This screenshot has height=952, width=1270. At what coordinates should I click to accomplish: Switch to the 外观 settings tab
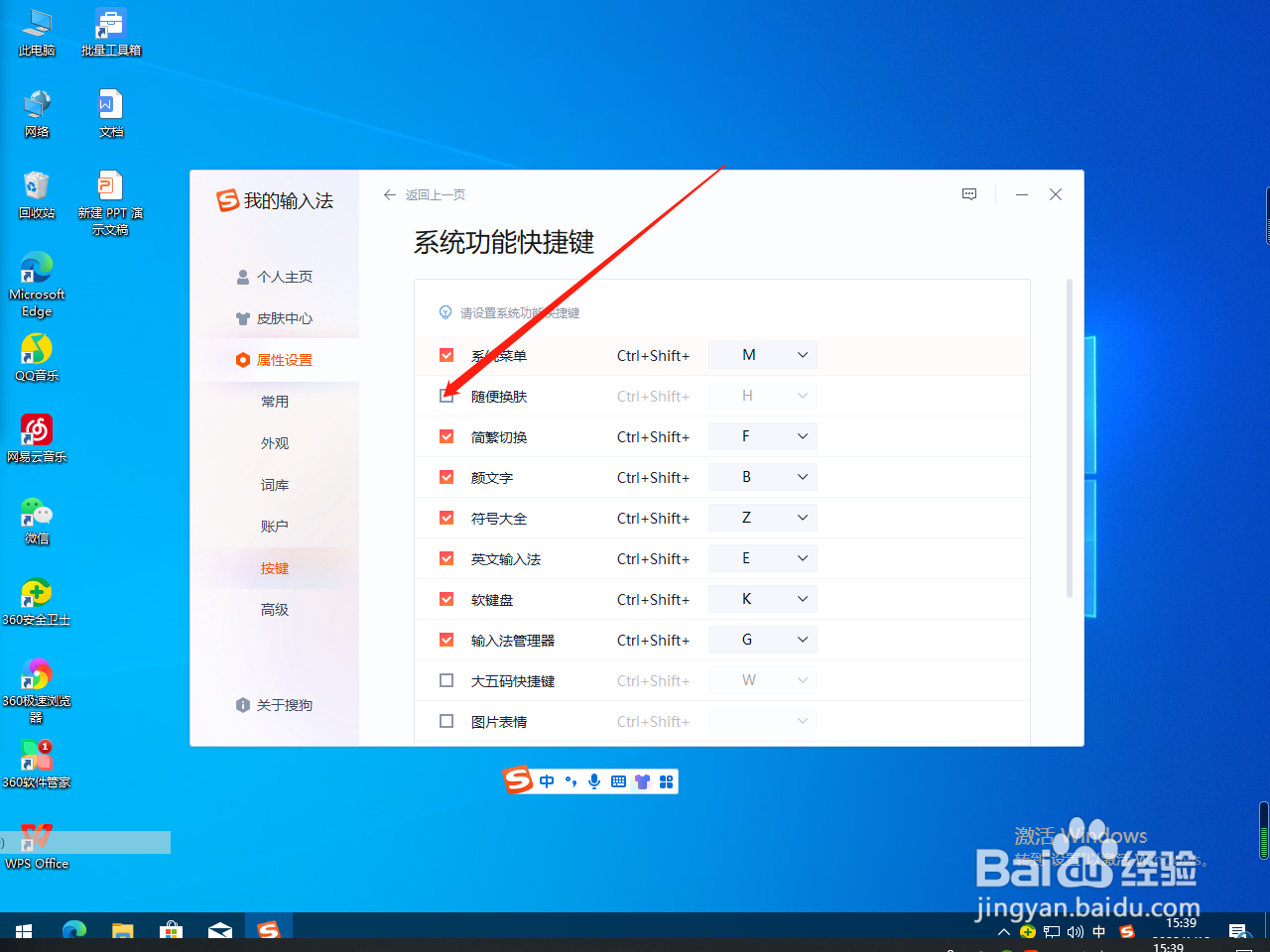(x=275, y=442)
